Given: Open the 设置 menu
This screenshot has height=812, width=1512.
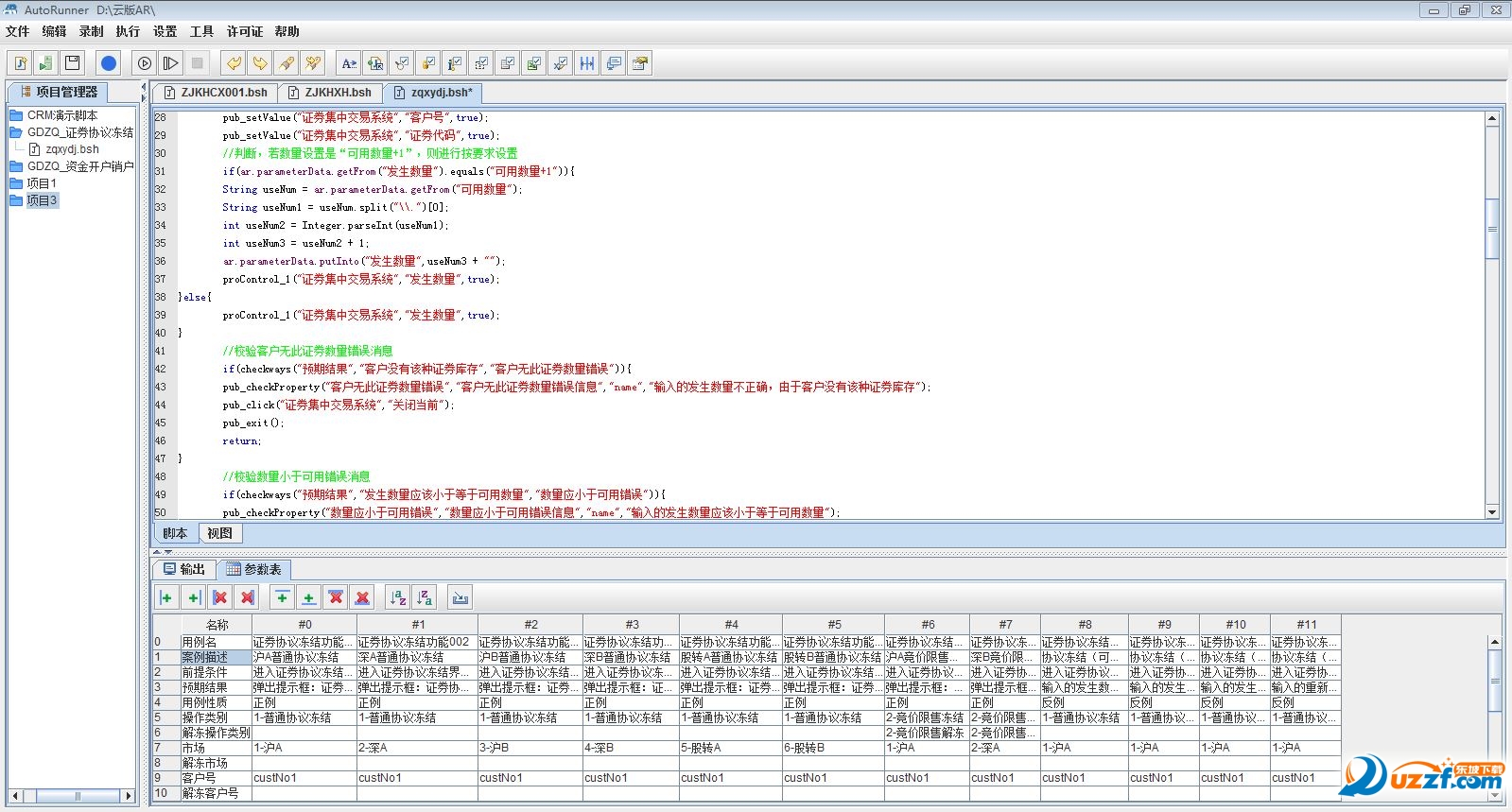Looking at the screenshot, I should 165,31.
